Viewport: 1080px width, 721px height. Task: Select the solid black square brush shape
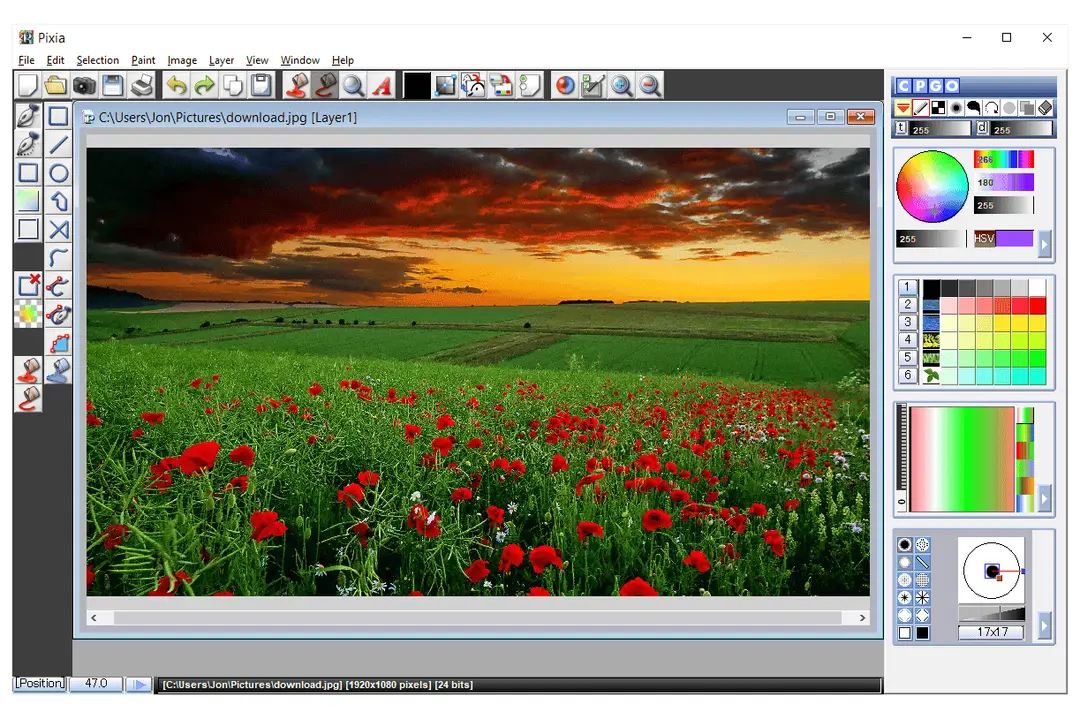[x=922, y=633]
